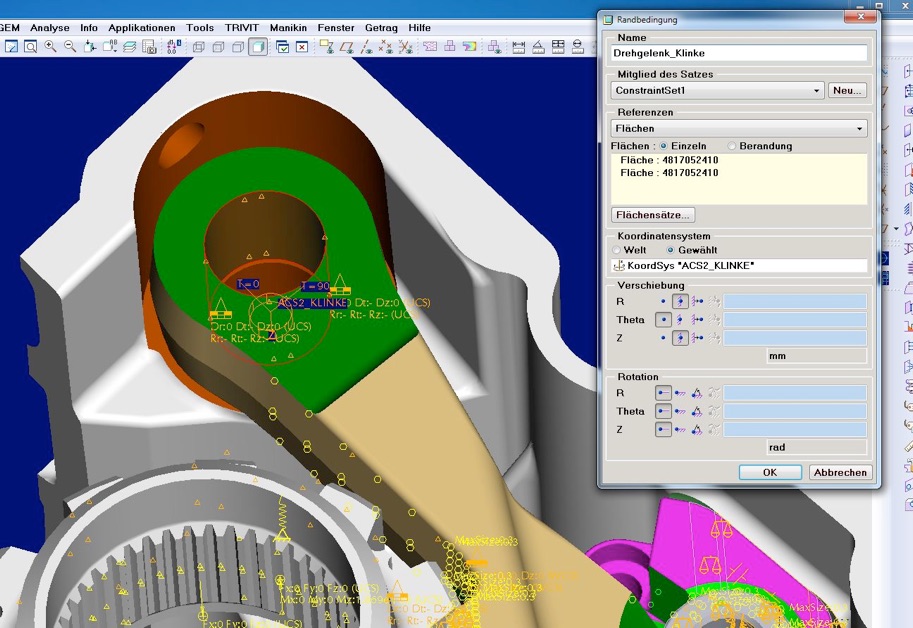
Task: Click the Abbrechen button
Action: (x=840, y=473)
